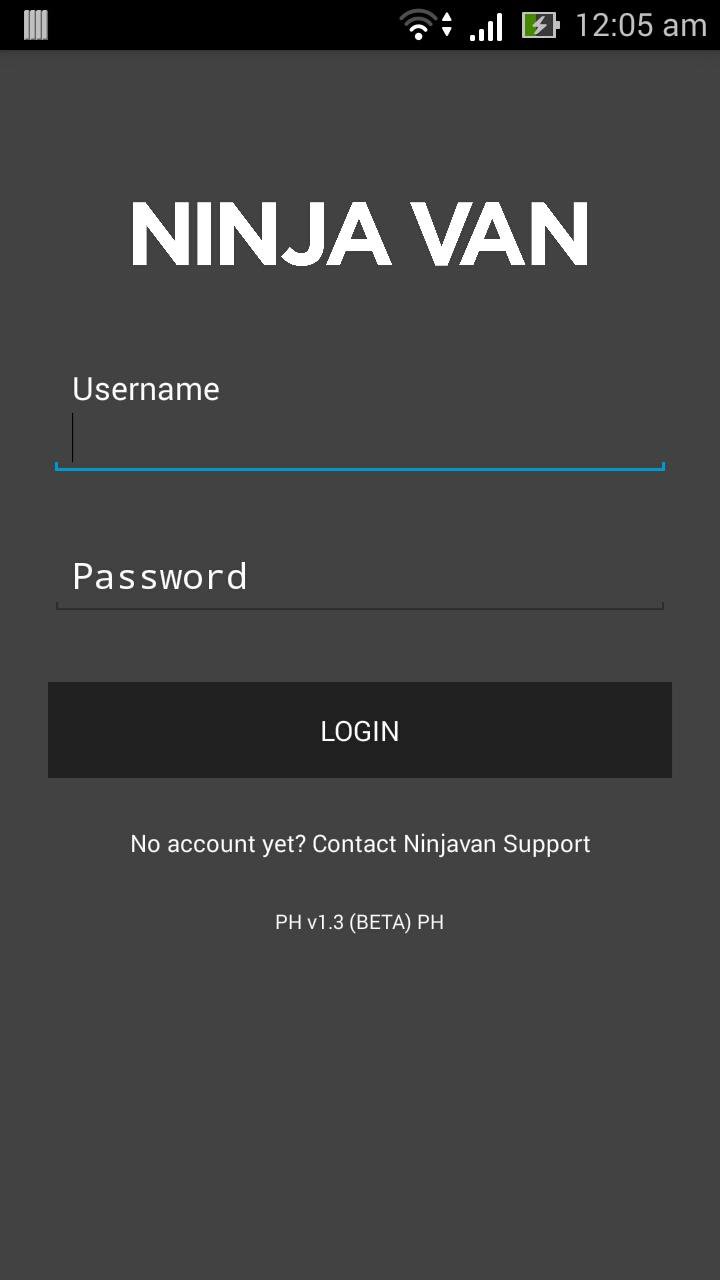Tap the NINJA VAN logo
The width and height of the screenshot is (720, 1280).
tap(360, 235)
